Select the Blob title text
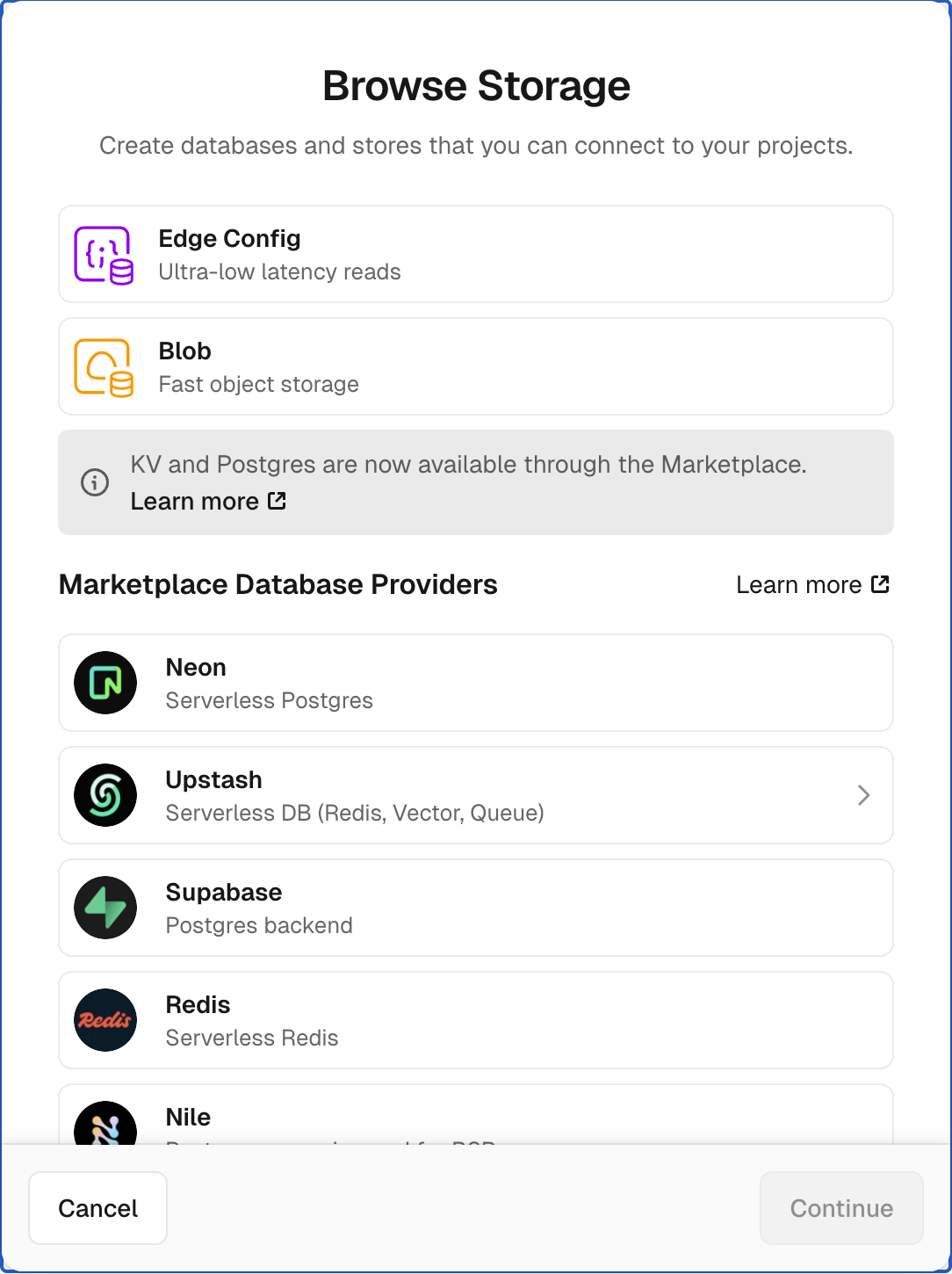The width and height of the screenshot is (952, 1274). (x=184, y=351)
